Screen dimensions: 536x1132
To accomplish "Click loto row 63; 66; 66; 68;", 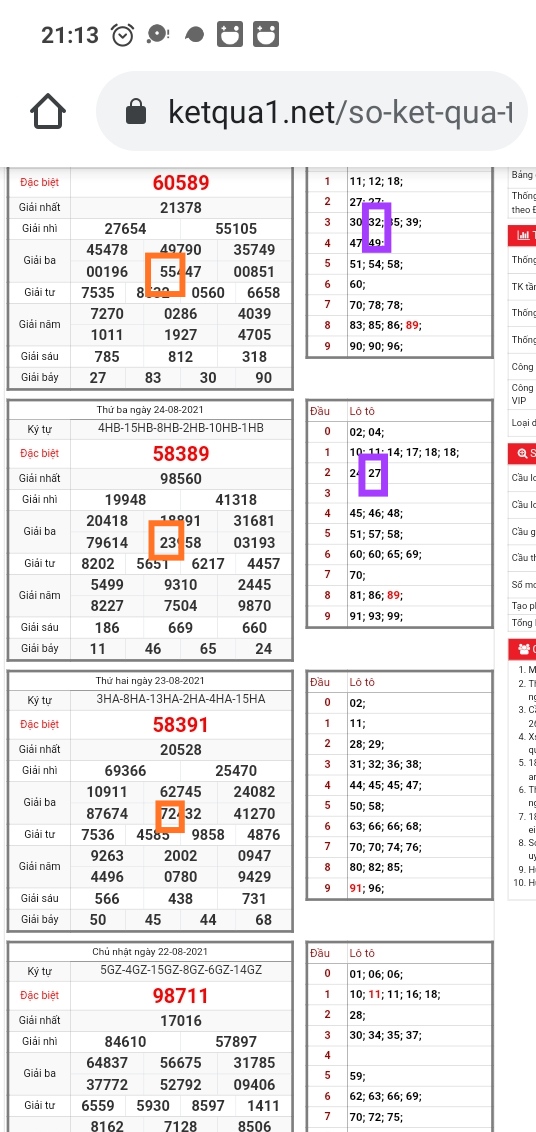I will coord(385,826).
